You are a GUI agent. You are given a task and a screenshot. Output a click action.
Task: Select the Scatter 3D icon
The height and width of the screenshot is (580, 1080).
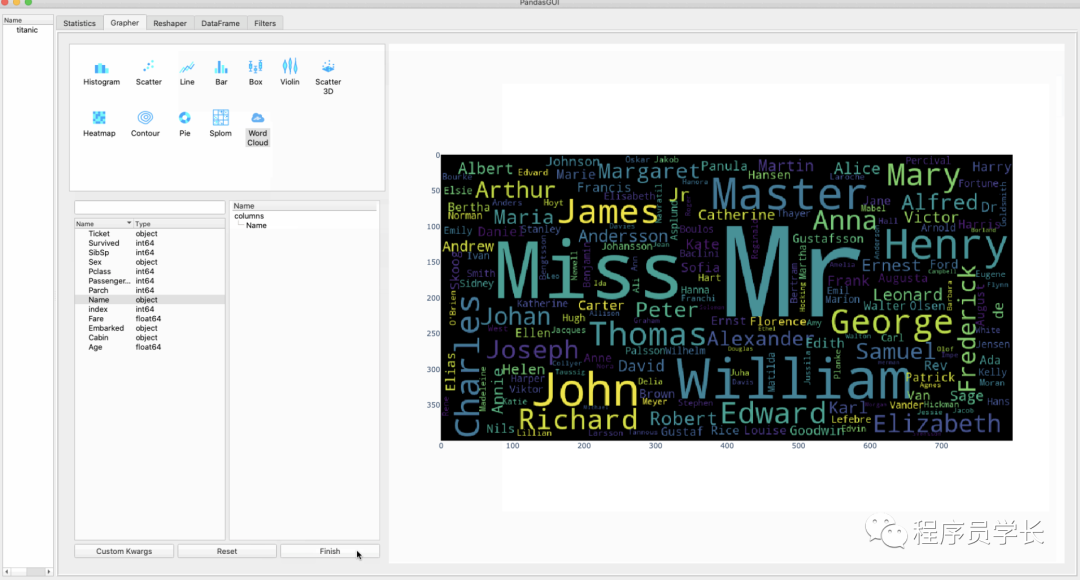(x=328, y=77)
